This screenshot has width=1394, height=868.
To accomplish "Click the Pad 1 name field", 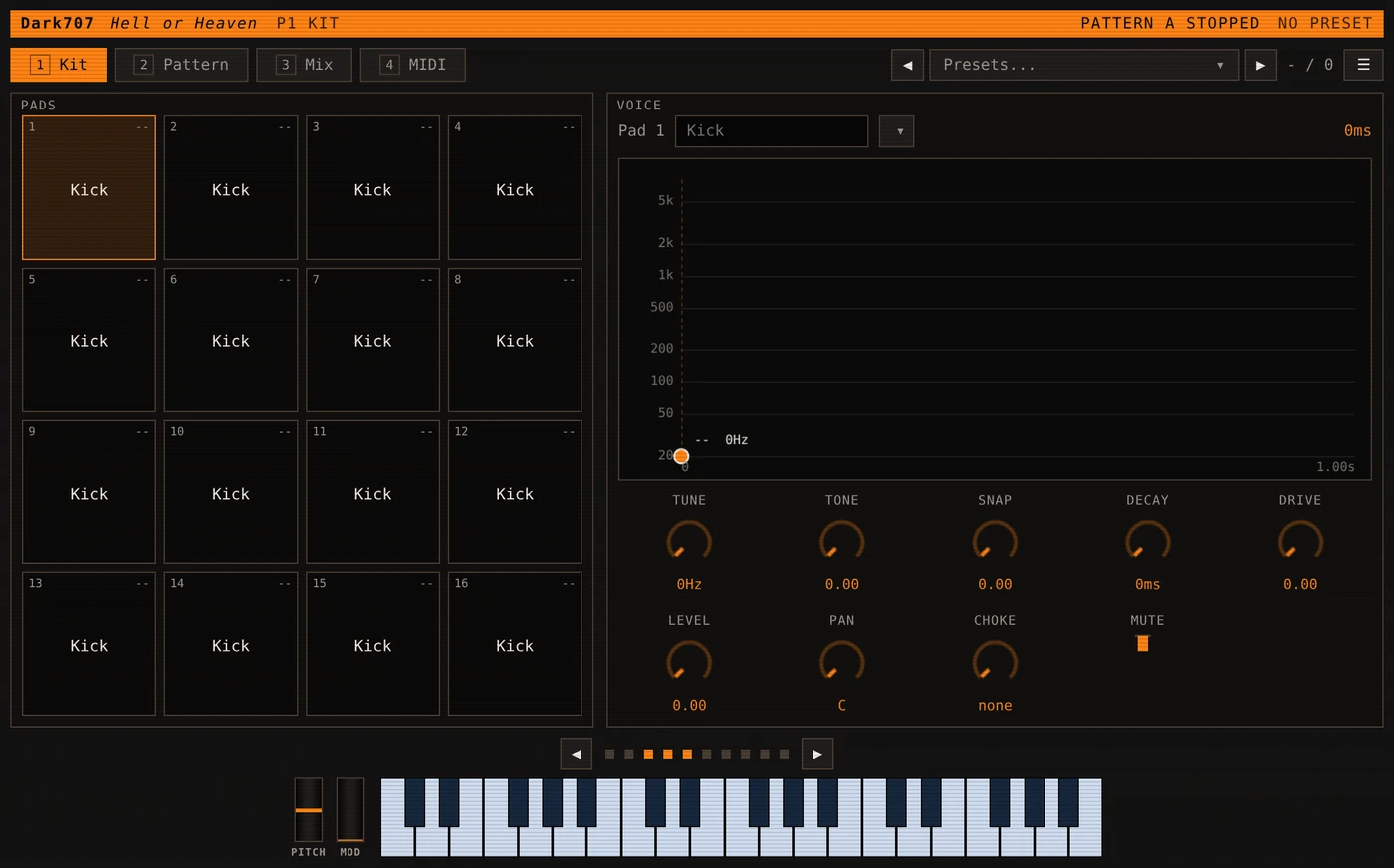I will (772, 131).
